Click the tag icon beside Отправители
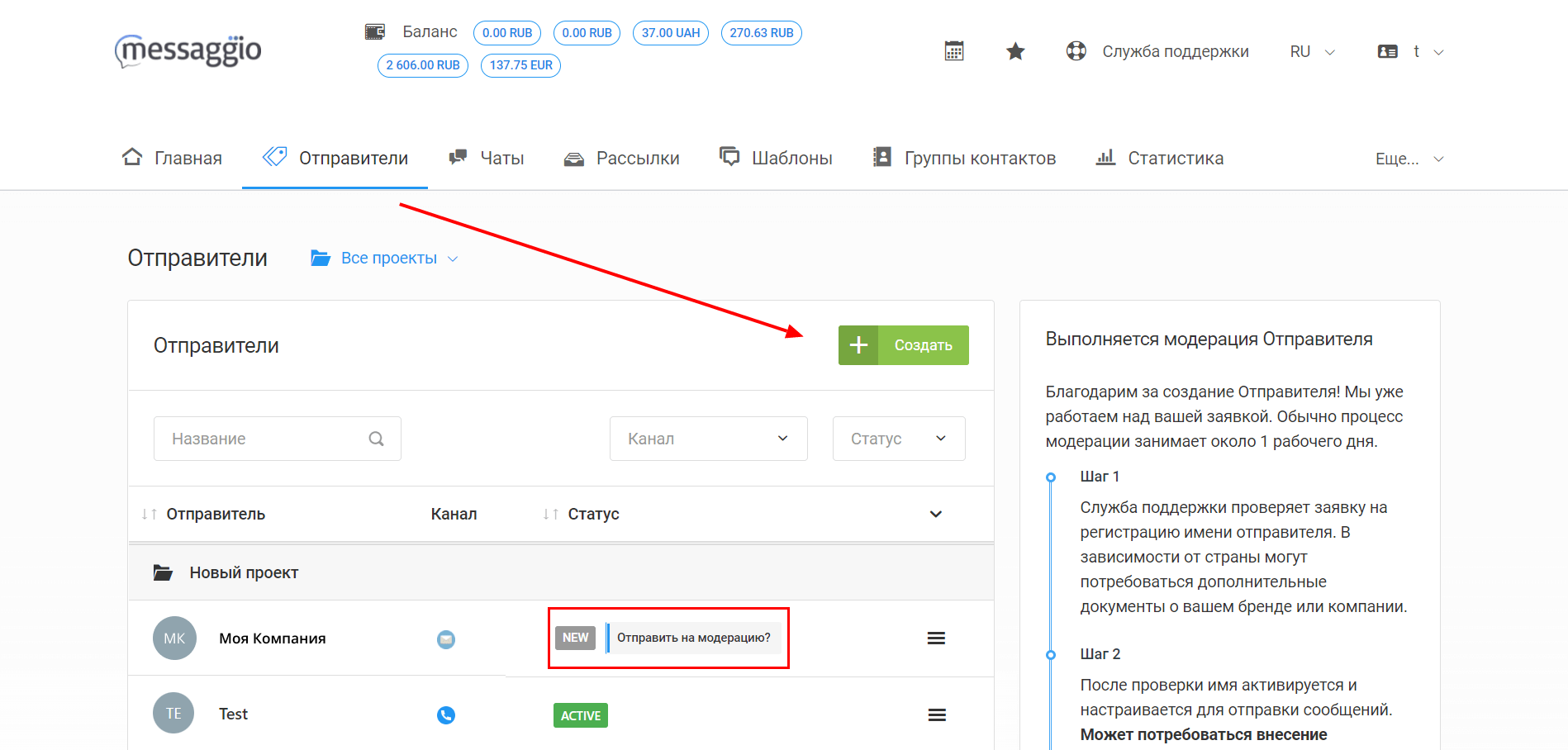Screen dimensions: 1568x750 [x=275, y=156]
